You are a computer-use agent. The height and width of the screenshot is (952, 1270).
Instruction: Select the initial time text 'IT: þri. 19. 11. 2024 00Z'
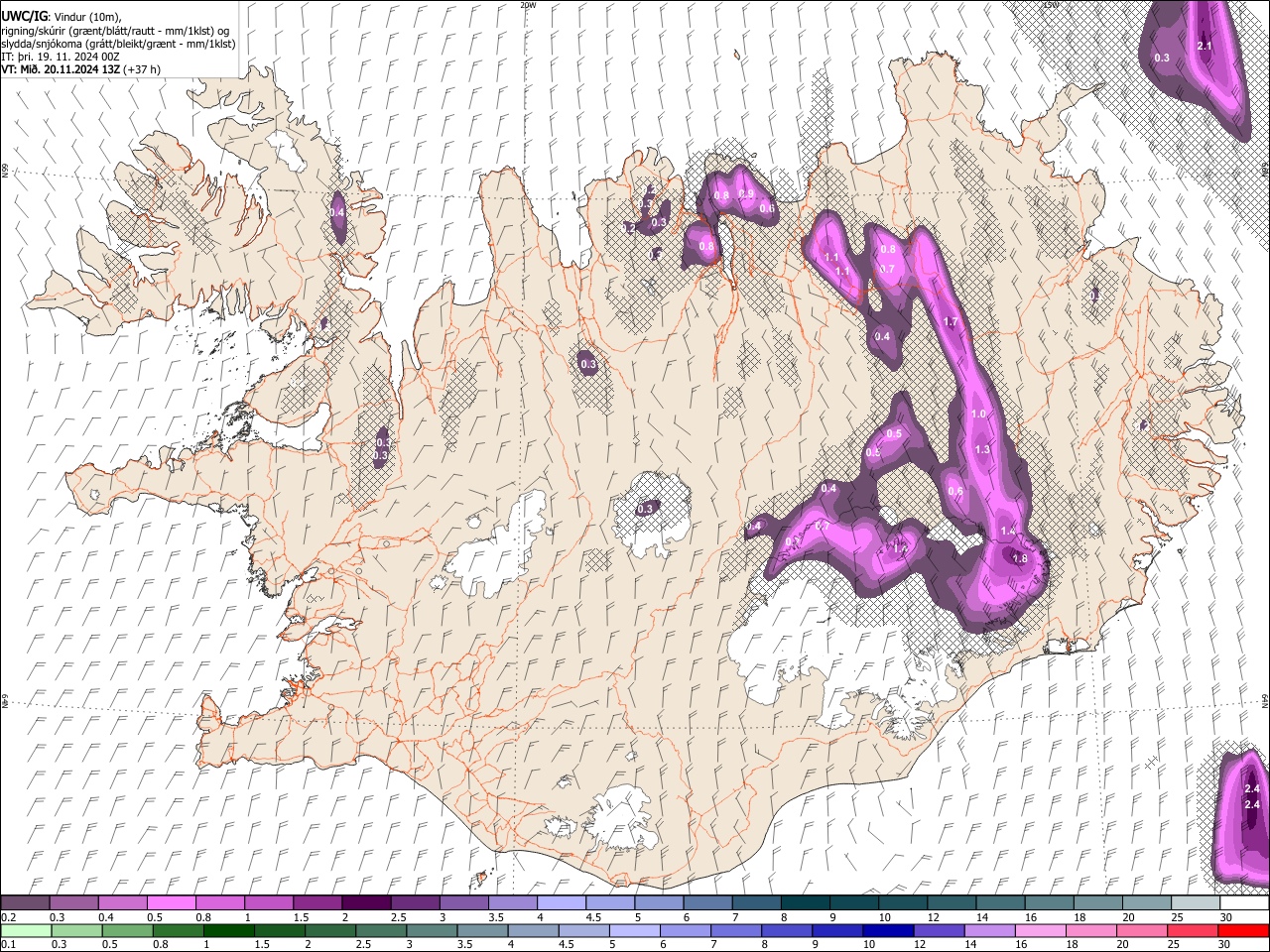[x=61, y=57]
